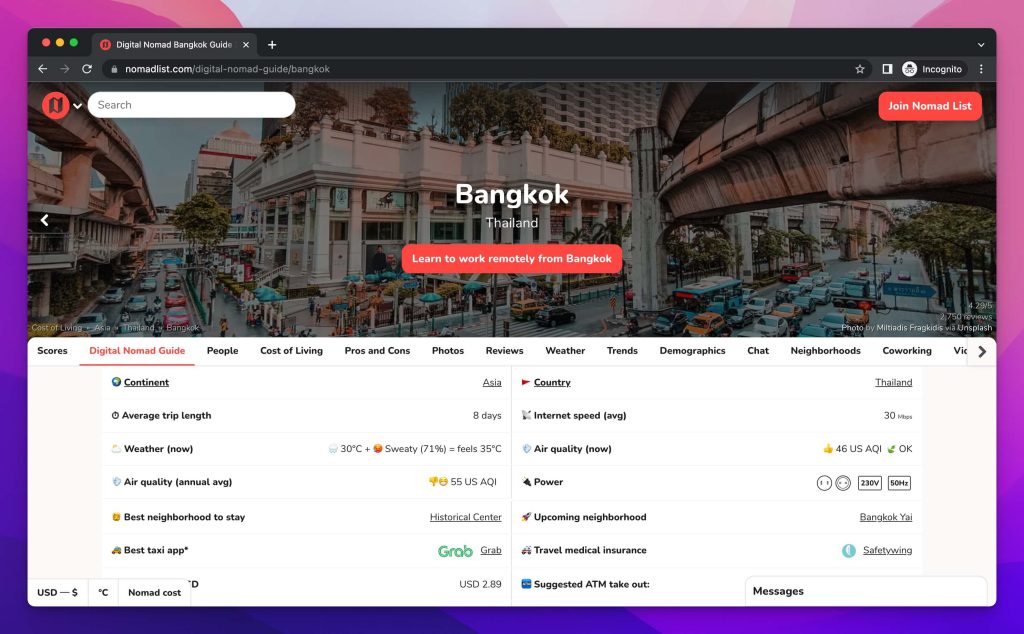Click browser forward arrow

click(65, 69)
